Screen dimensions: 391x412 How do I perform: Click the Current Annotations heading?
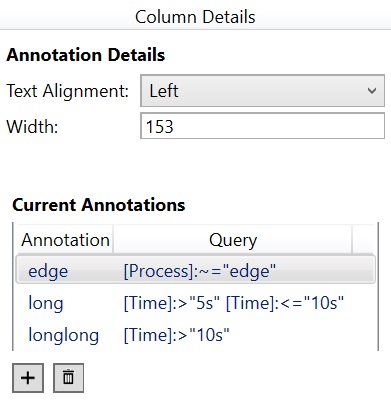tap(99, 205)
